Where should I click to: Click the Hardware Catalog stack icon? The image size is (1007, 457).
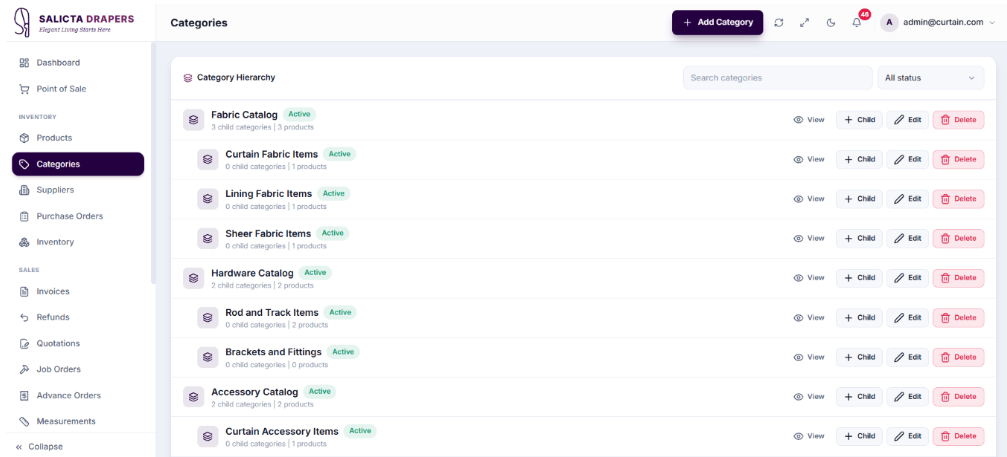193,278
